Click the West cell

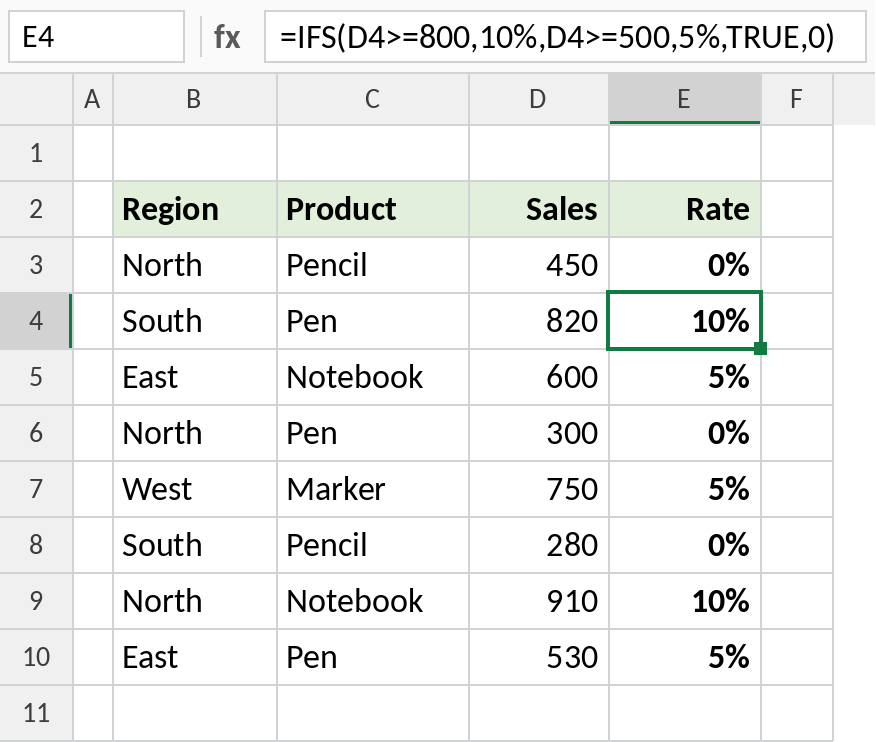[x=195, y=489]
